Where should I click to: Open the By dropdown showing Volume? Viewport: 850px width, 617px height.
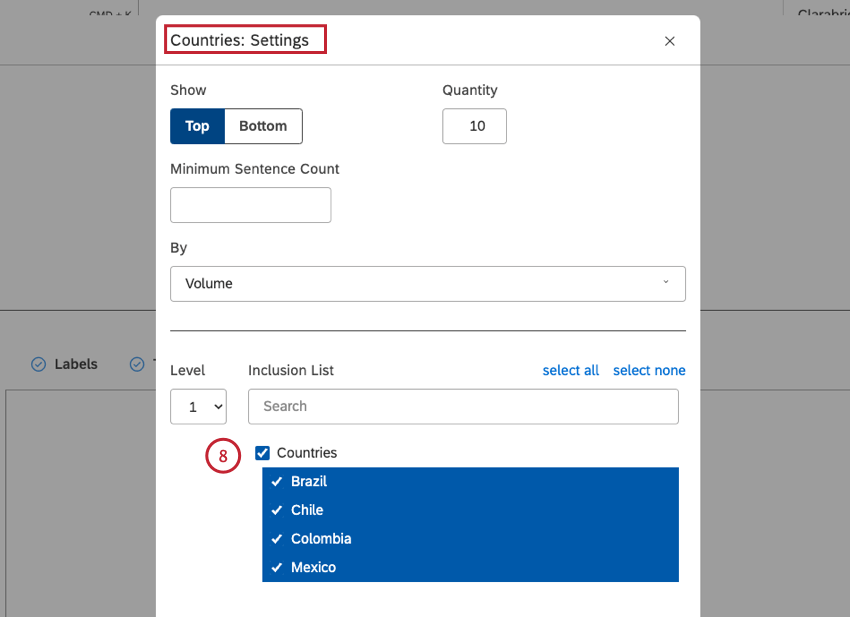click(x=428, y=284)
